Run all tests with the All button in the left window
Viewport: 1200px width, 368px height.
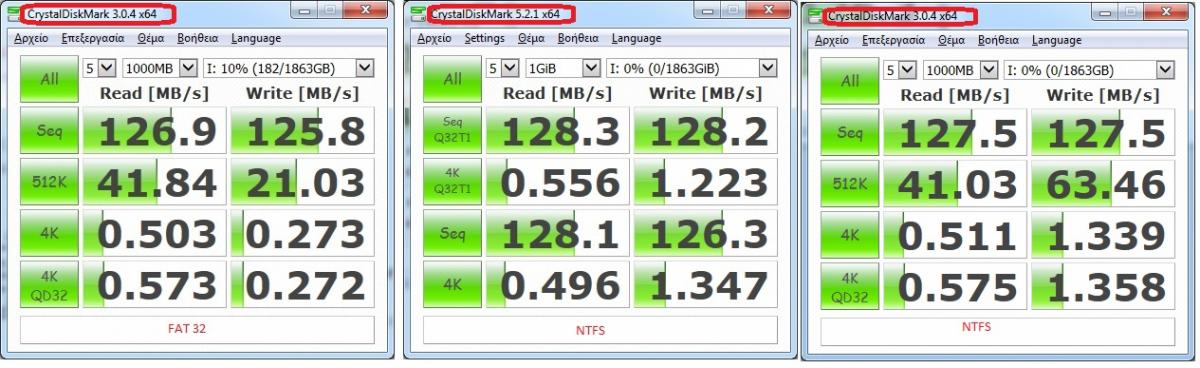[48, 79]
